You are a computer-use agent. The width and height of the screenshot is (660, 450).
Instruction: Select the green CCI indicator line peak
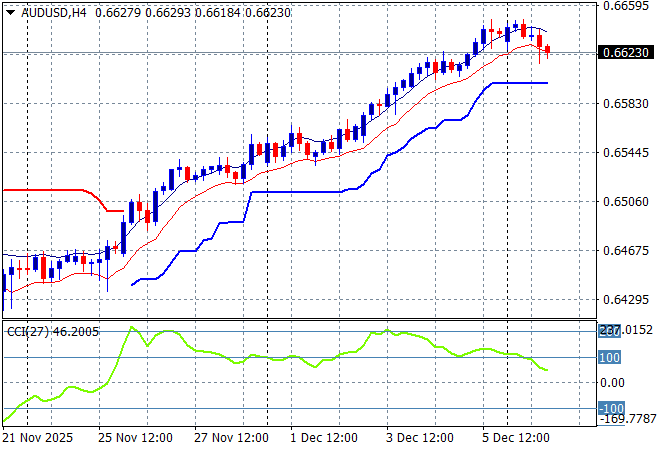pyautogui.click(x=130, y=327)
